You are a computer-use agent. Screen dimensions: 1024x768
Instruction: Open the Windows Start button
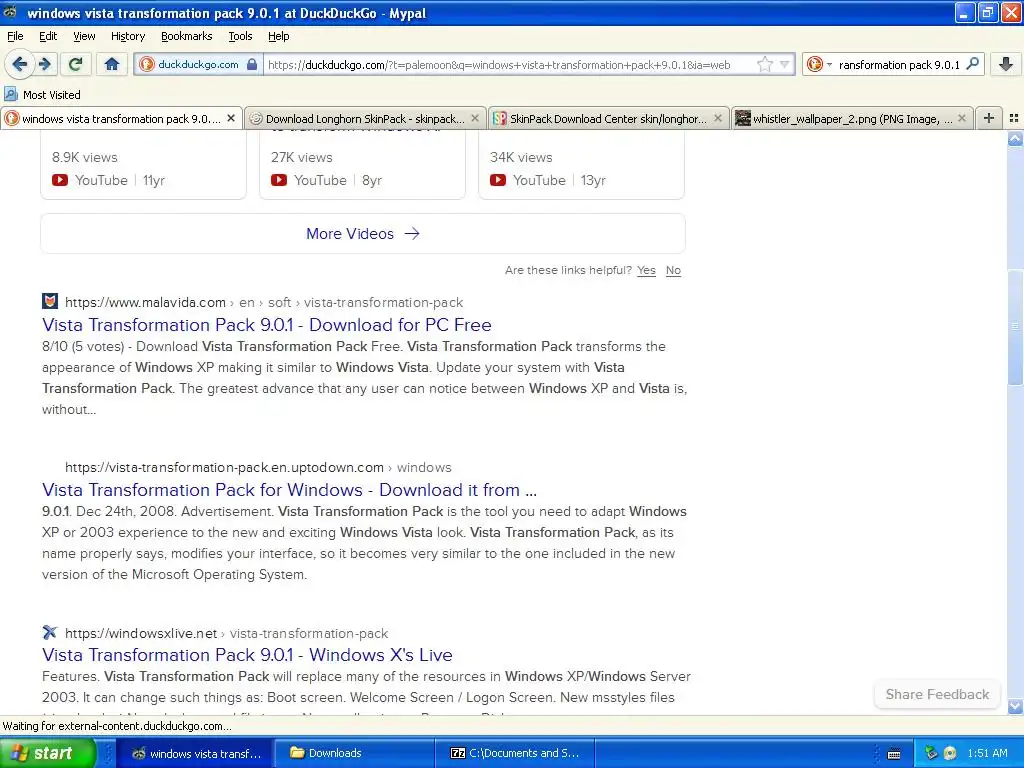[47, 753]
